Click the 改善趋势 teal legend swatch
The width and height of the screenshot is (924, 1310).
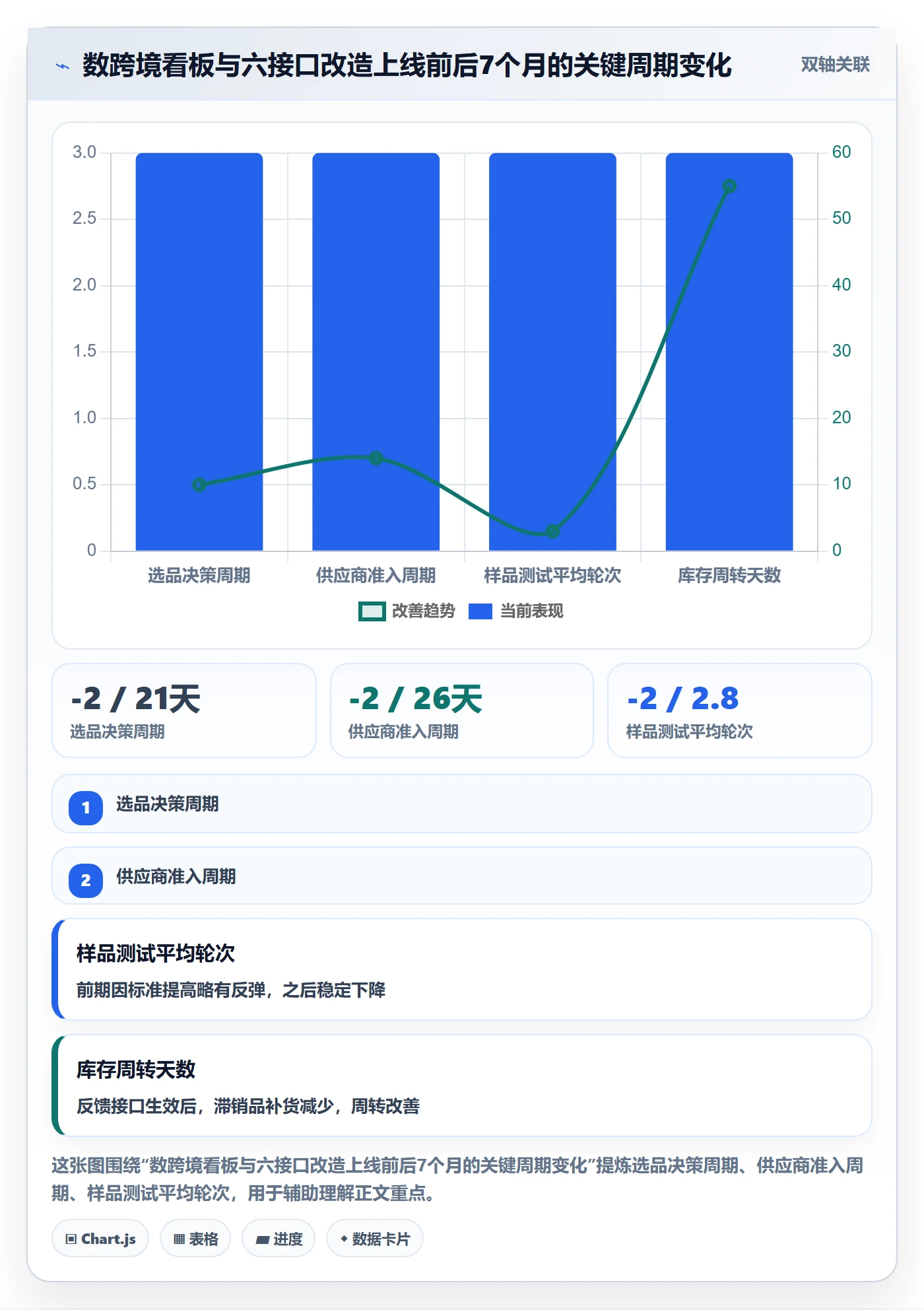pos(372,611)
